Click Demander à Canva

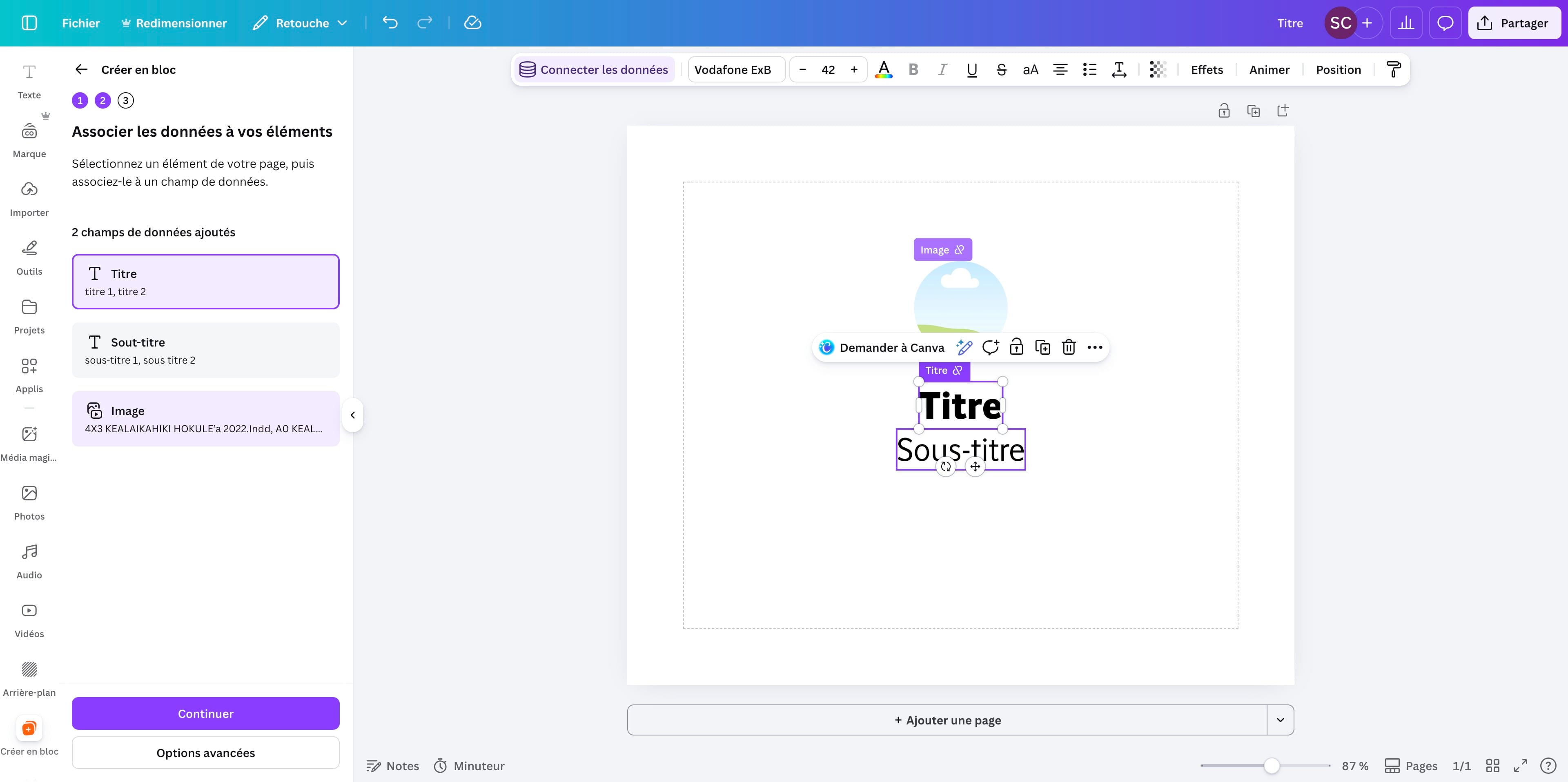point(882,347)
